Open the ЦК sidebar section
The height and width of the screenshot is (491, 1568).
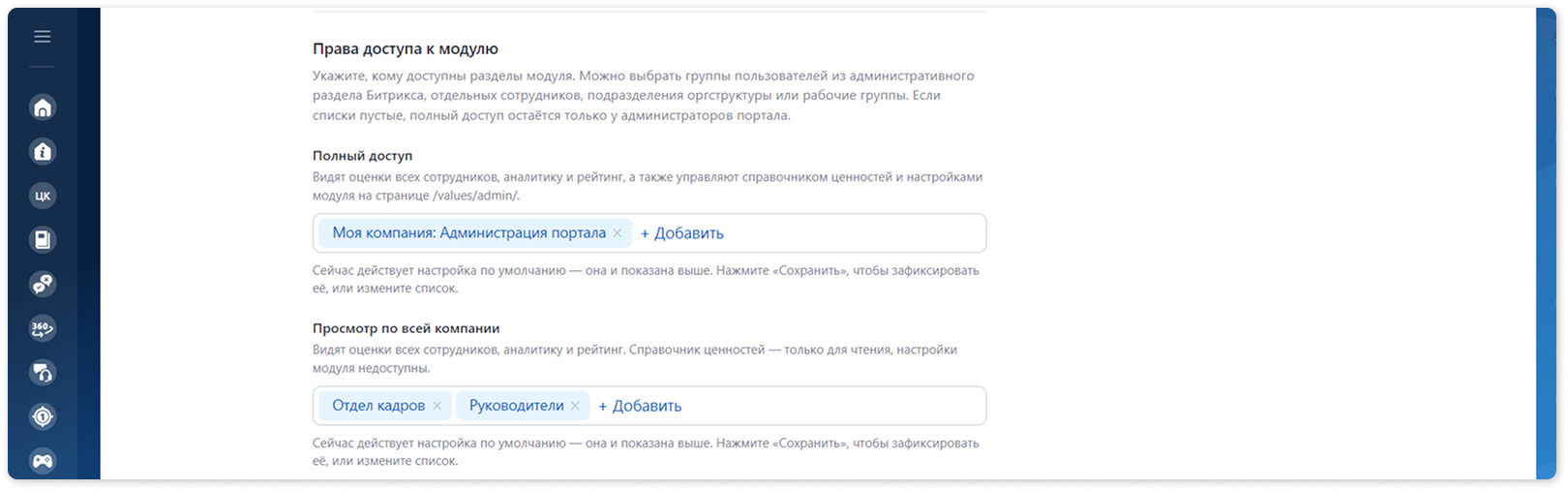tap(43, 196)
